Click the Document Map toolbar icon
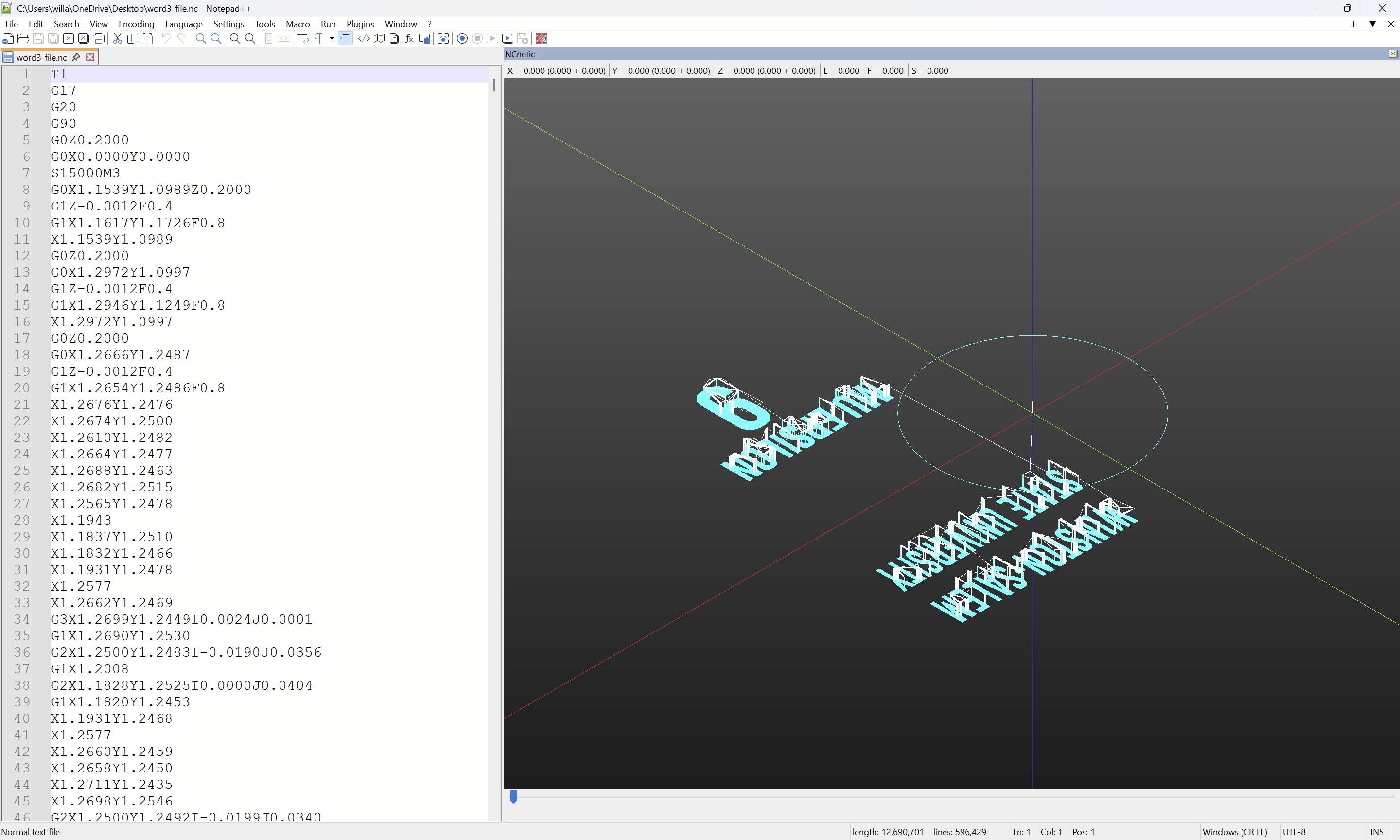 379,38
